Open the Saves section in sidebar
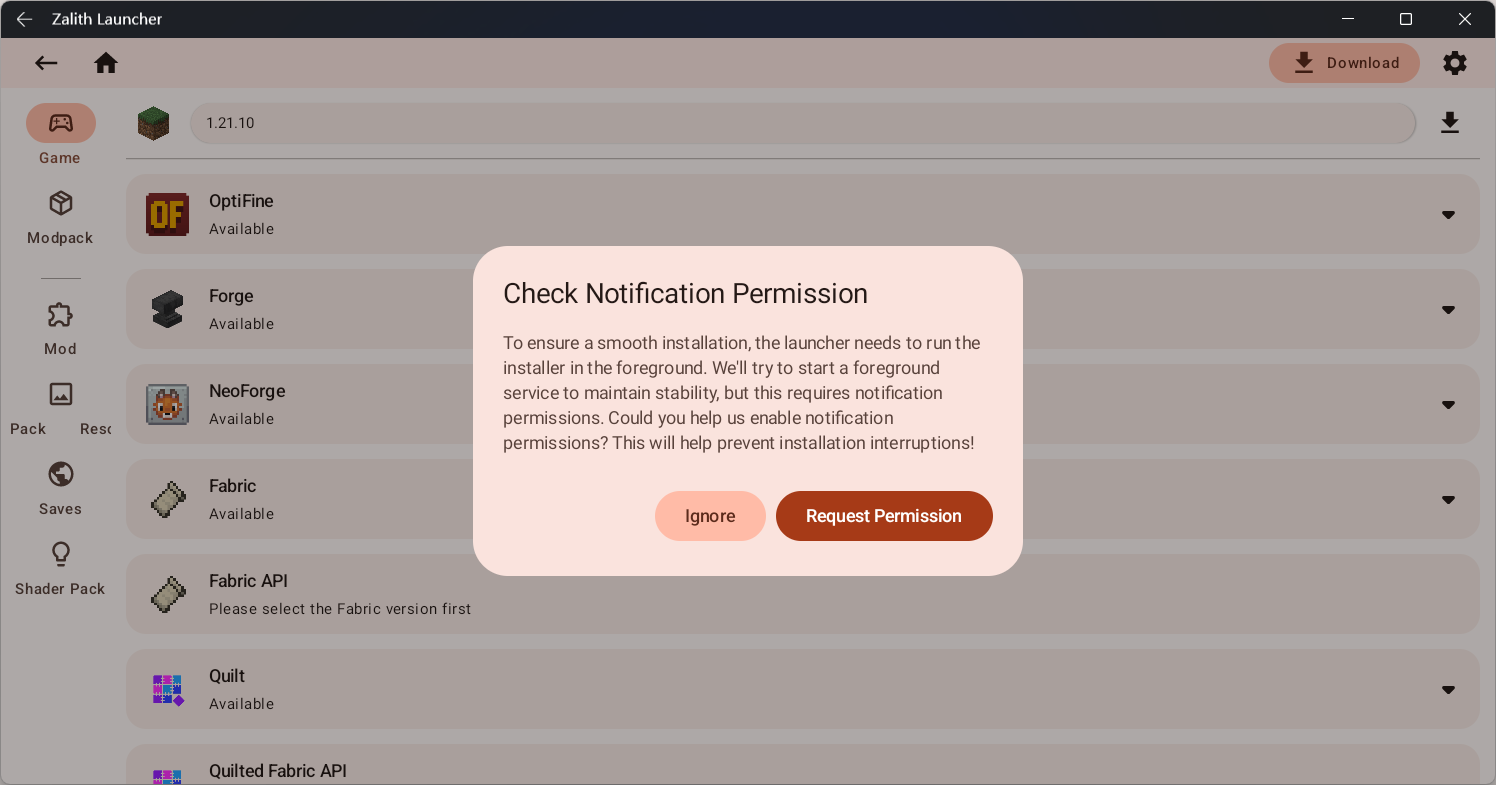The height and width of the screenshot is (785, 1496). click(60, 473)
